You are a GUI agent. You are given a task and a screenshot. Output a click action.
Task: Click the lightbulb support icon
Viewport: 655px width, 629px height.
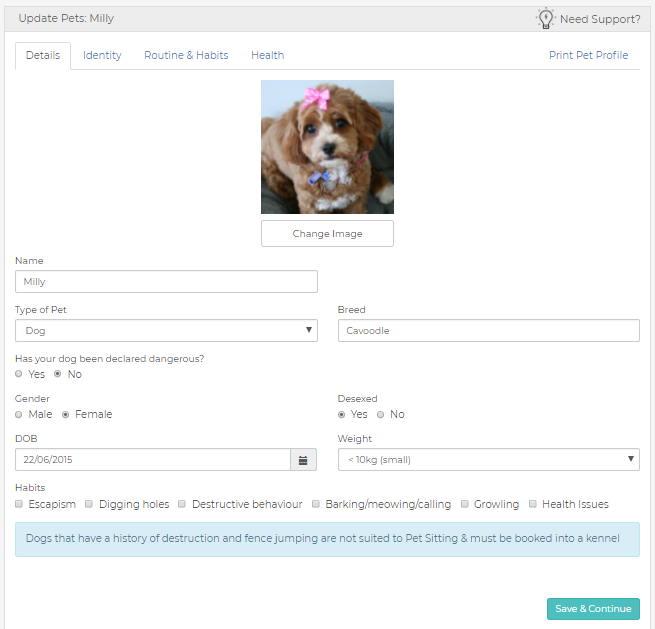546,18
